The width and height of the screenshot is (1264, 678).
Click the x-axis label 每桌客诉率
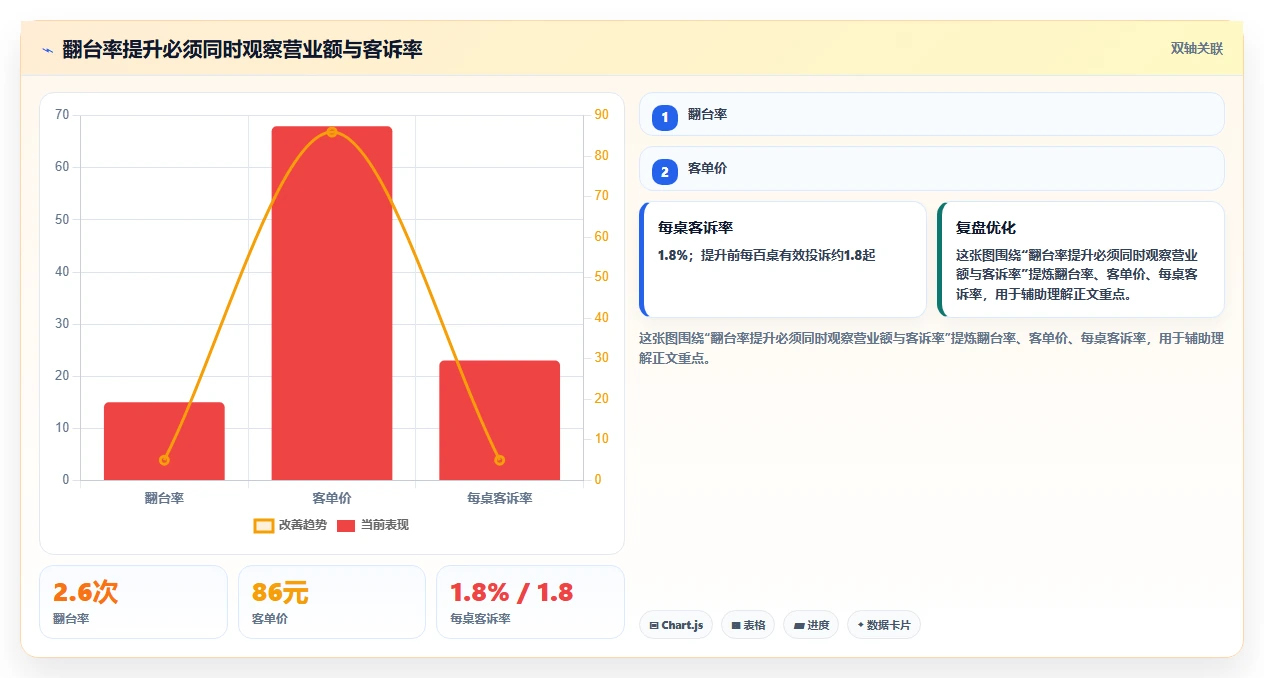(499, 498)
